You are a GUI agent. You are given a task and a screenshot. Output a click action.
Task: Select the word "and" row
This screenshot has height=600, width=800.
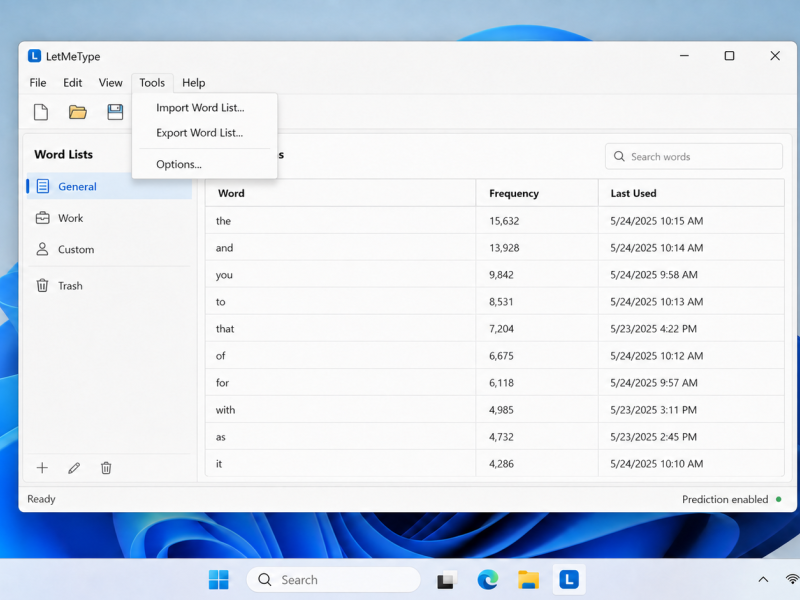click(x=494, y=247)
